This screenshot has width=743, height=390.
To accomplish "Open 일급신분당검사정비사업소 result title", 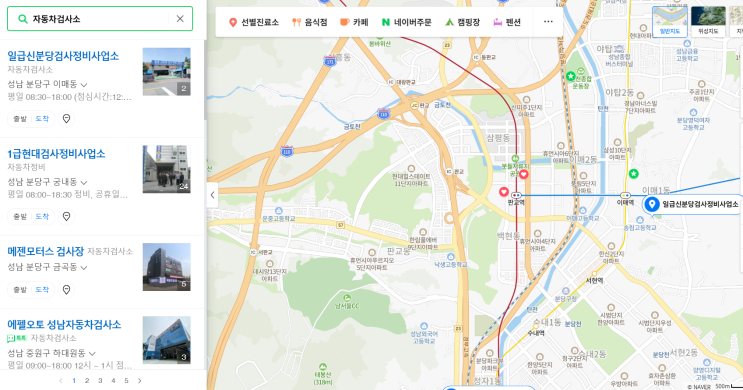I will (x=63, y=56).
